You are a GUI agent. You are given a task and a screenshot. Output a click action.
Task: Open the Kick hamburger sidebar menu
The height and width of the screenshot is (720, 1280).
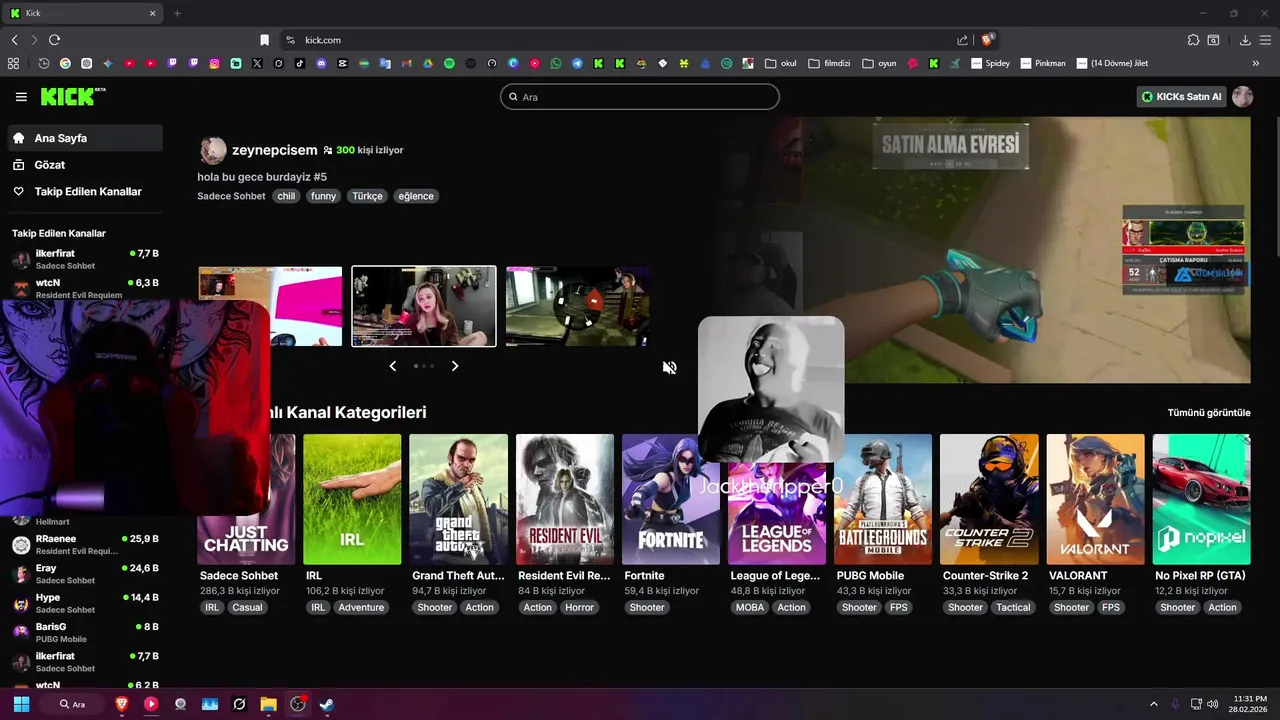21,97
